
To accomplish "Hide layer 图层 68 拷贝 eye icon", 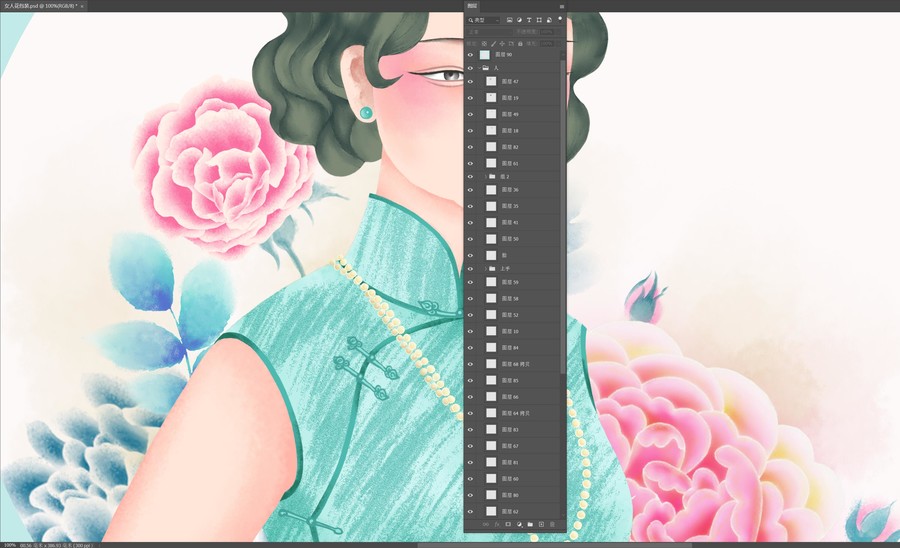I will tap(471, 364).
